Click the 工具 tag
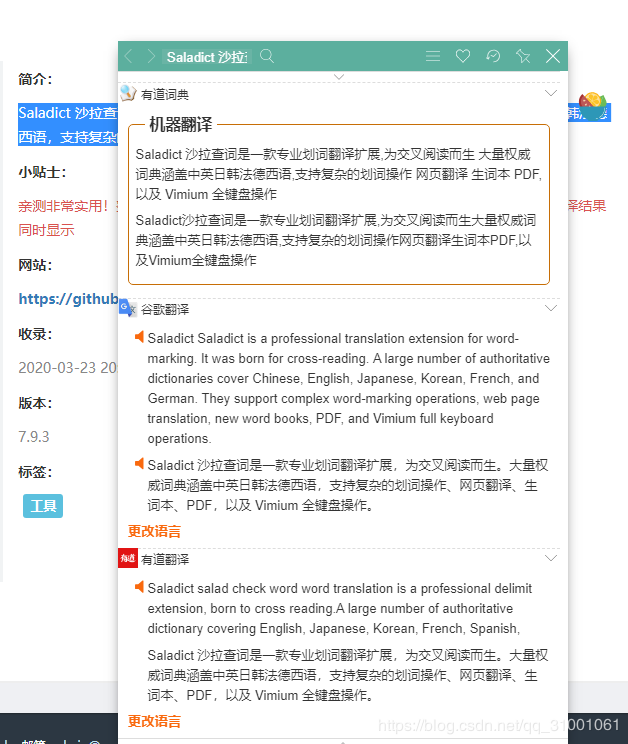 (x=43, y=506)
